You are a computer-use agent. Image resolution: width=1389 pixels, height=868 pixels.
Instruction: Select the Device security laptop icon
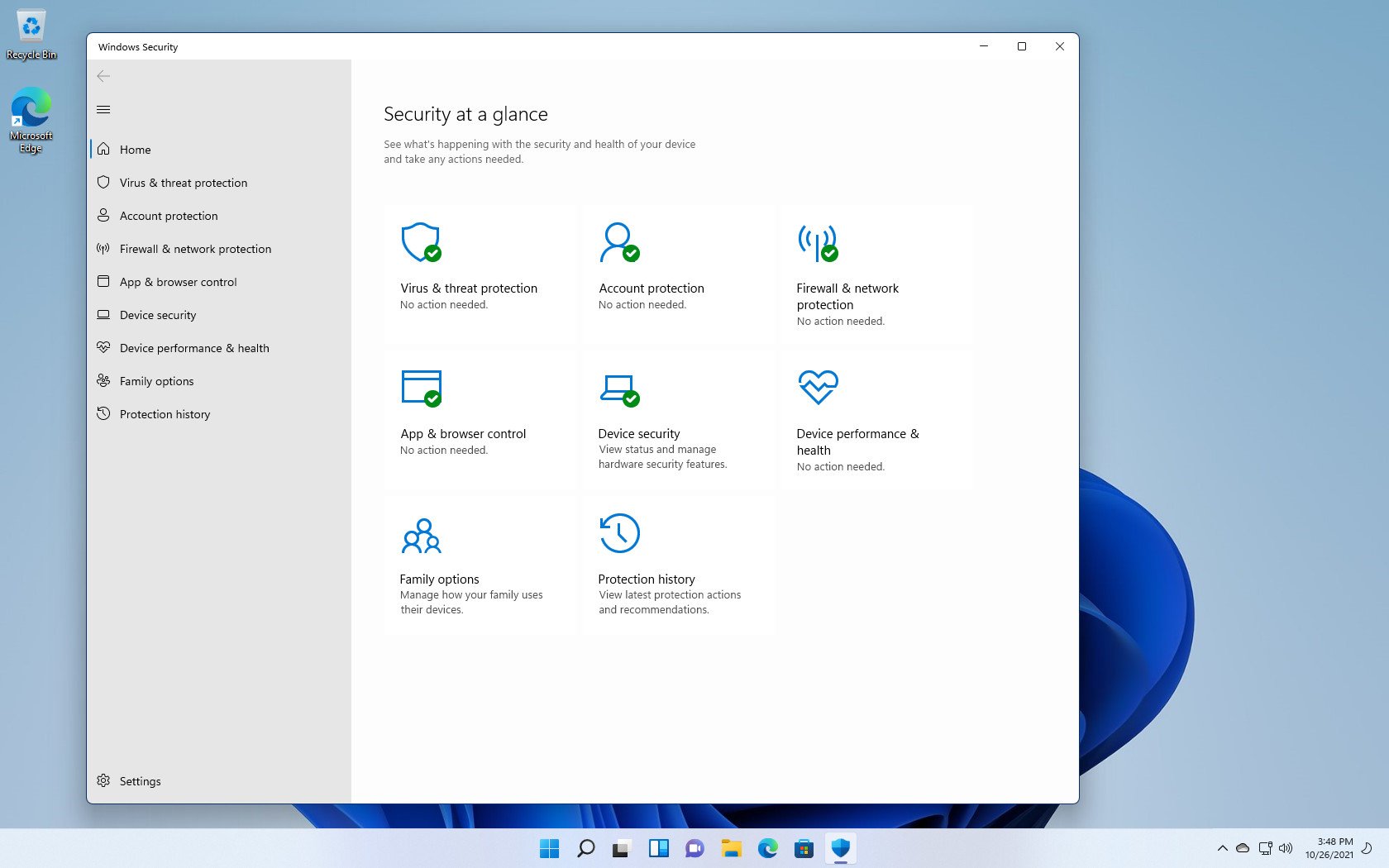coord(620,388)
